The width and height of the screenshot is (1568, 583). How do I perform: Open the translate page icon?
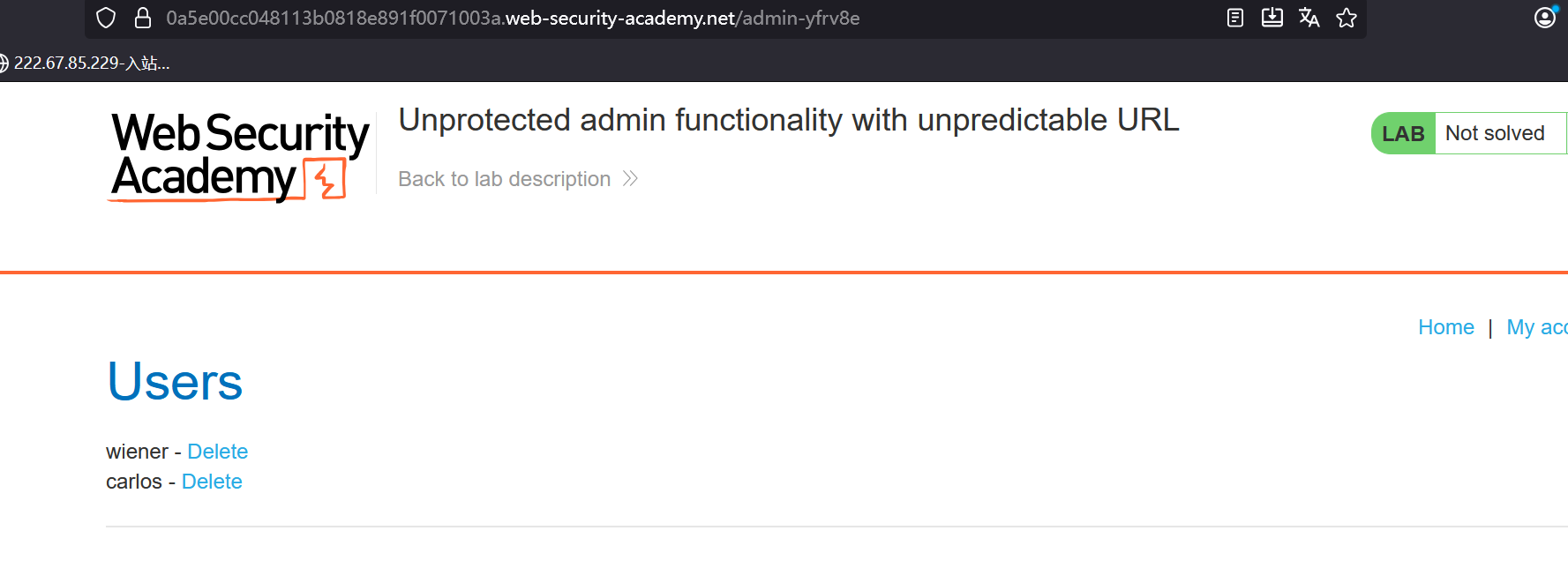[x=1309, y=18]
